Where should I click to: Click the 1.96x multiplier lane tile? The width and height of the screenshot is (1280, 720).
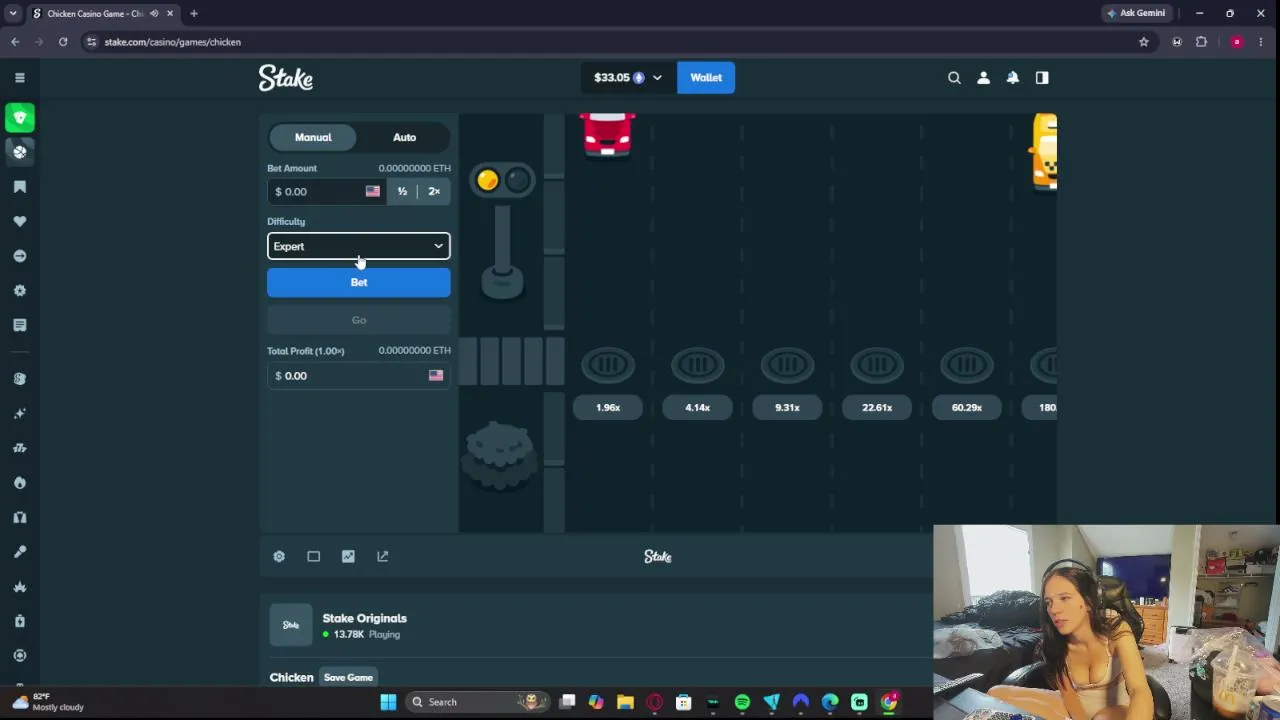(608, 407)
